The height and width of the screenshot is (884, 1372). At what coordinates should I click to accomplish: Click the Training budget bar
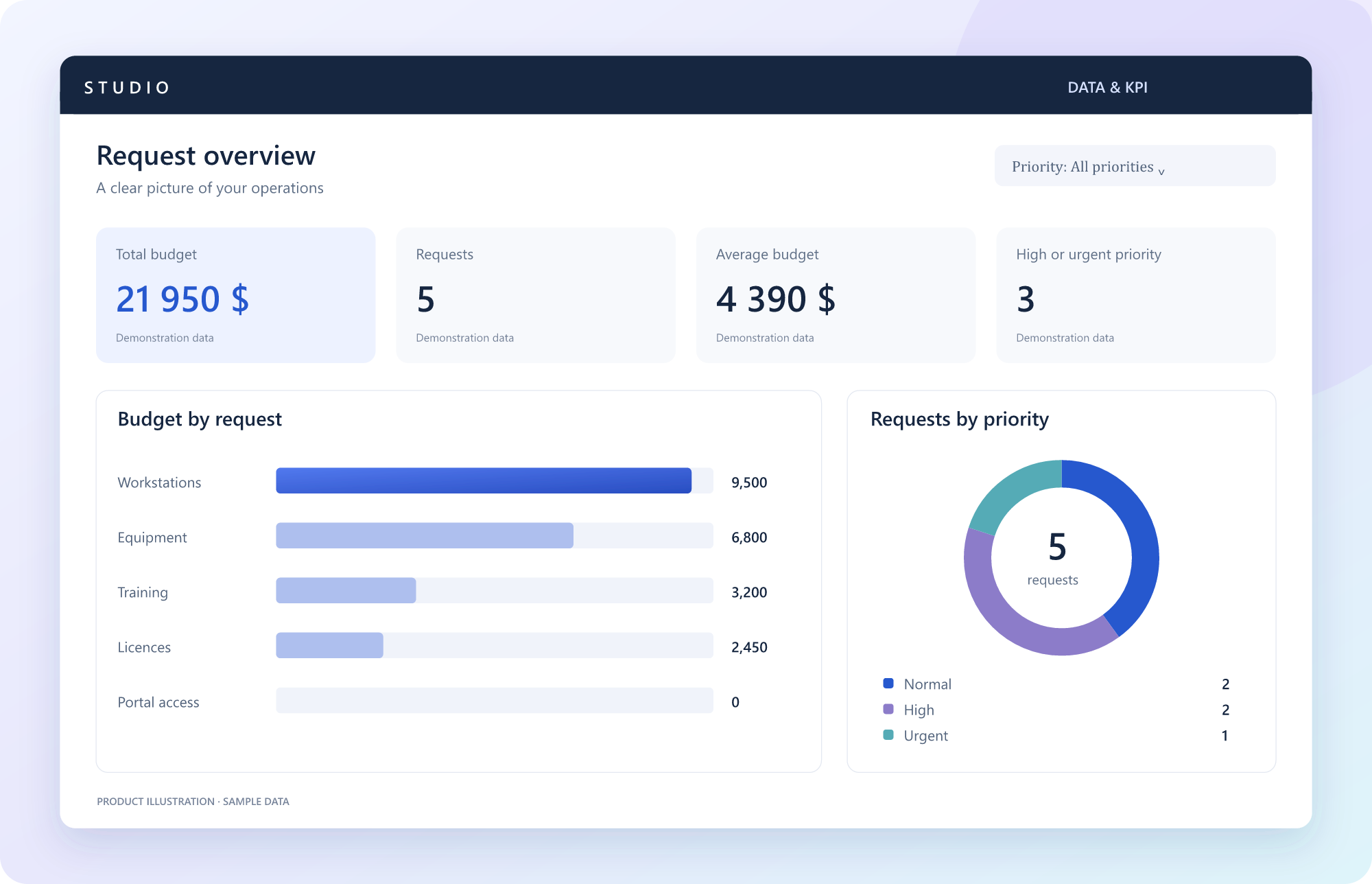coord(346,590)
